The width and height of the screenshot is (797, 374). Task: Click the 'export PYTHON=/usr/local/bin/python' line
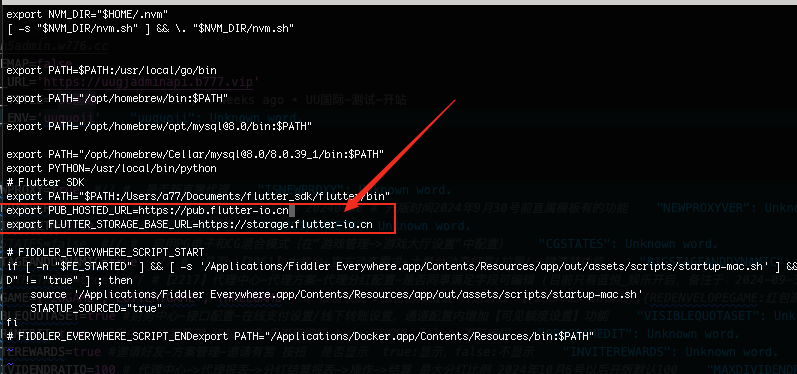tap(111, 168)
